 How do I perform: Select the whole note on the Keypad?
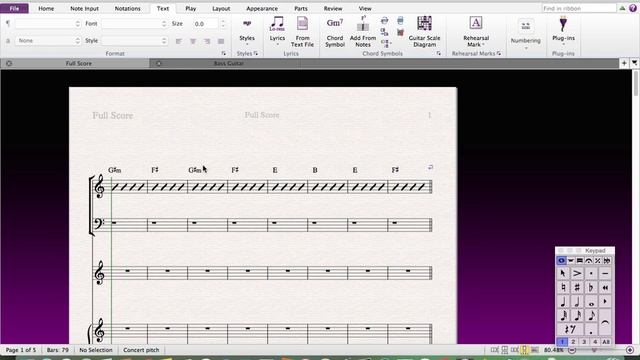tap(591, 302)
